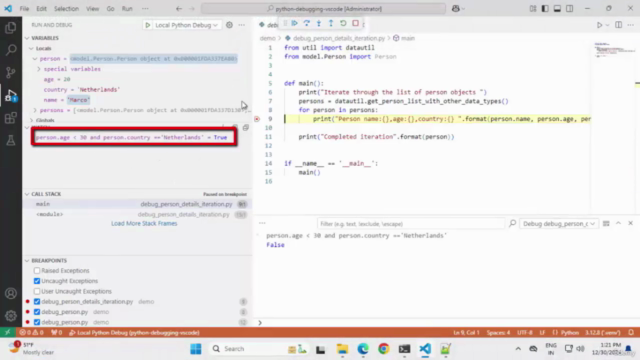Open Chrome from the taskbar
The width and height of the screenshot is (640, 360).
(383, 349)
